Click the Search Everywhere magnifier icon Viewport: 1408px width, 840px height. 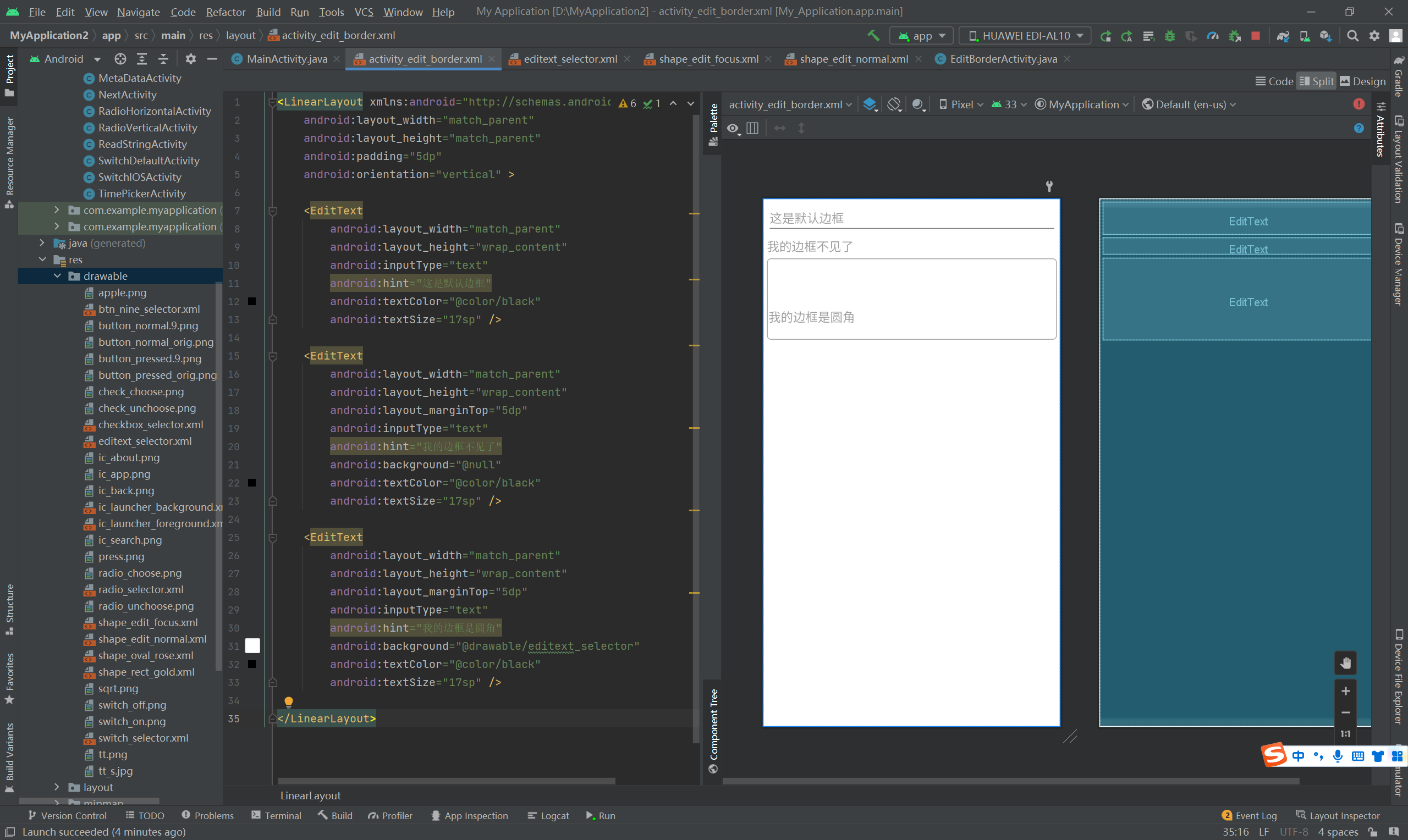pos(1352,36)
